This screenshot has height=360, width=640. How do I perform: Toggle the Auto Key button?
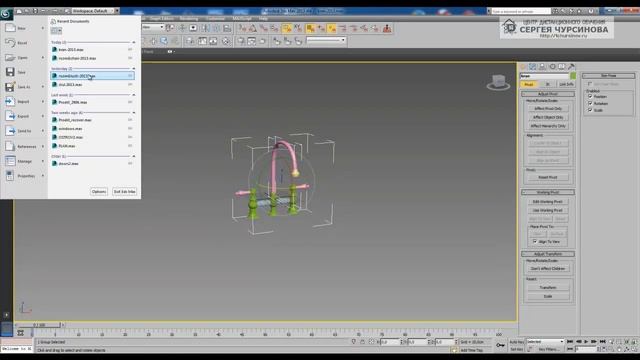tap(516, 342)
